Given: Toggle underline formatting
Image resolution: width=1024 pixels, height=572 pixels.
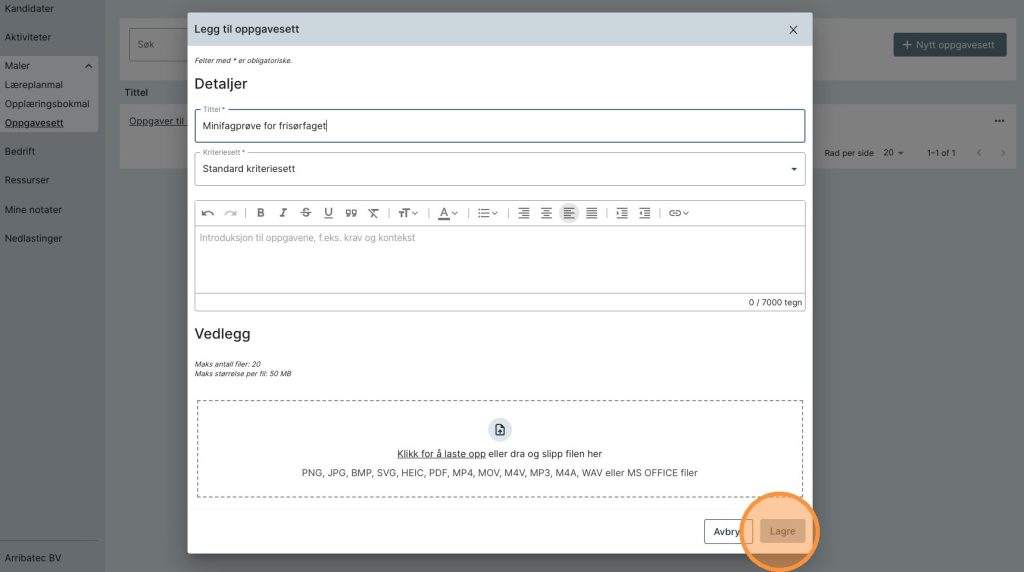Looking at the screenshot, I should pos(328,213).
